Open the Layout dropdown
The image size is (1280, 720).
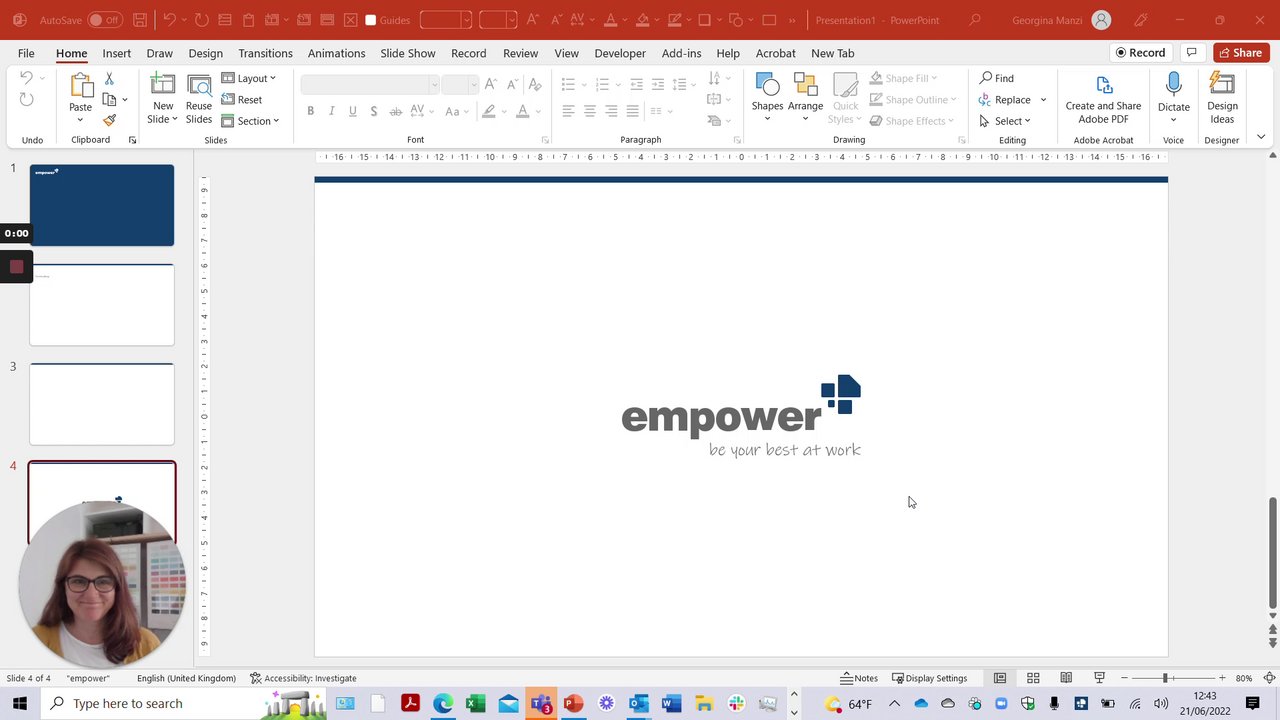coord(248,78)
